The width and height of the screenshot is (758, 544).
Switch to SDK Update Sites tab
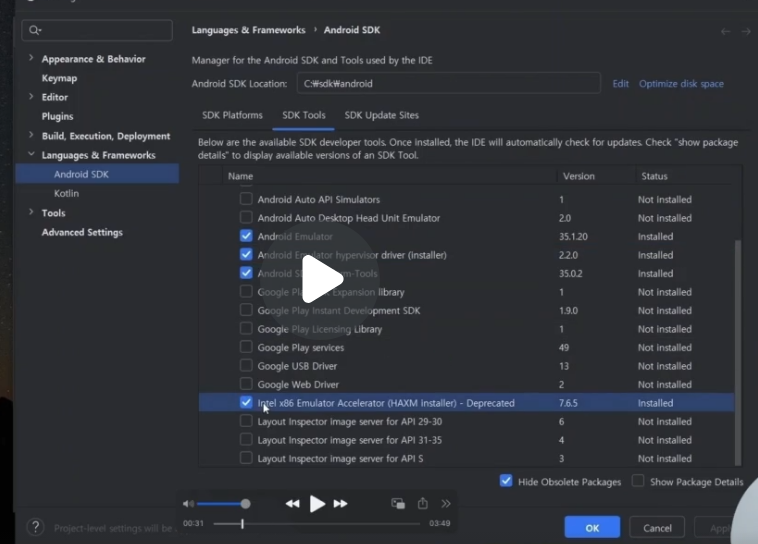(x=382, y=116)
